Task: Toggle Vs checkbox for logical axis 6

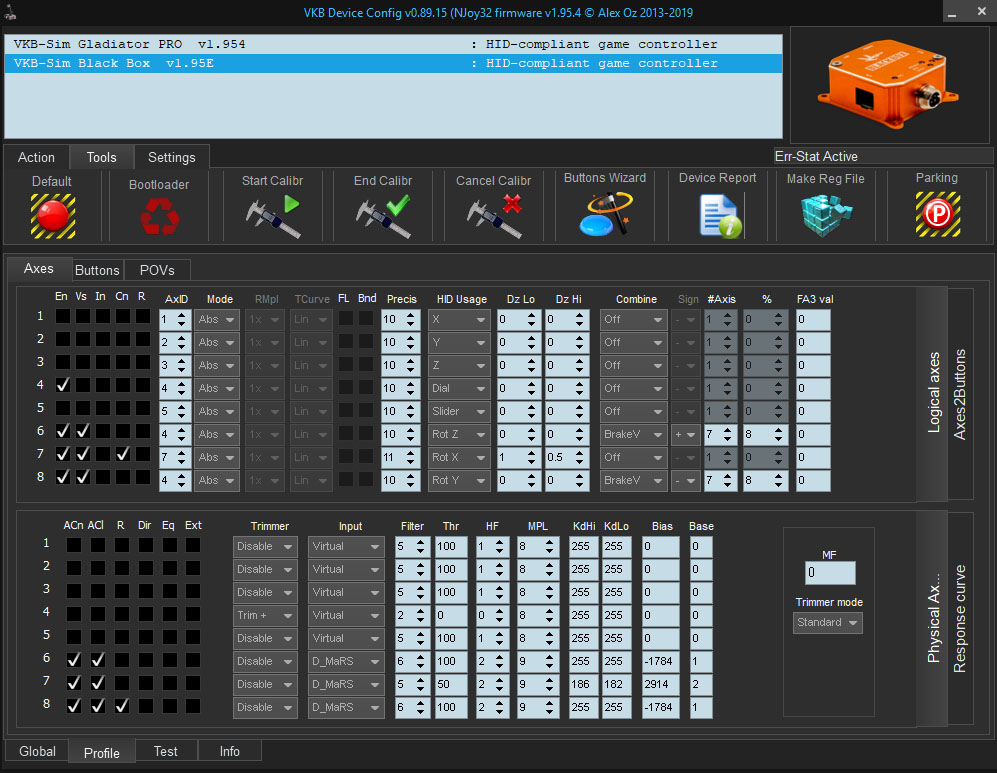Action: pos(83,431)
